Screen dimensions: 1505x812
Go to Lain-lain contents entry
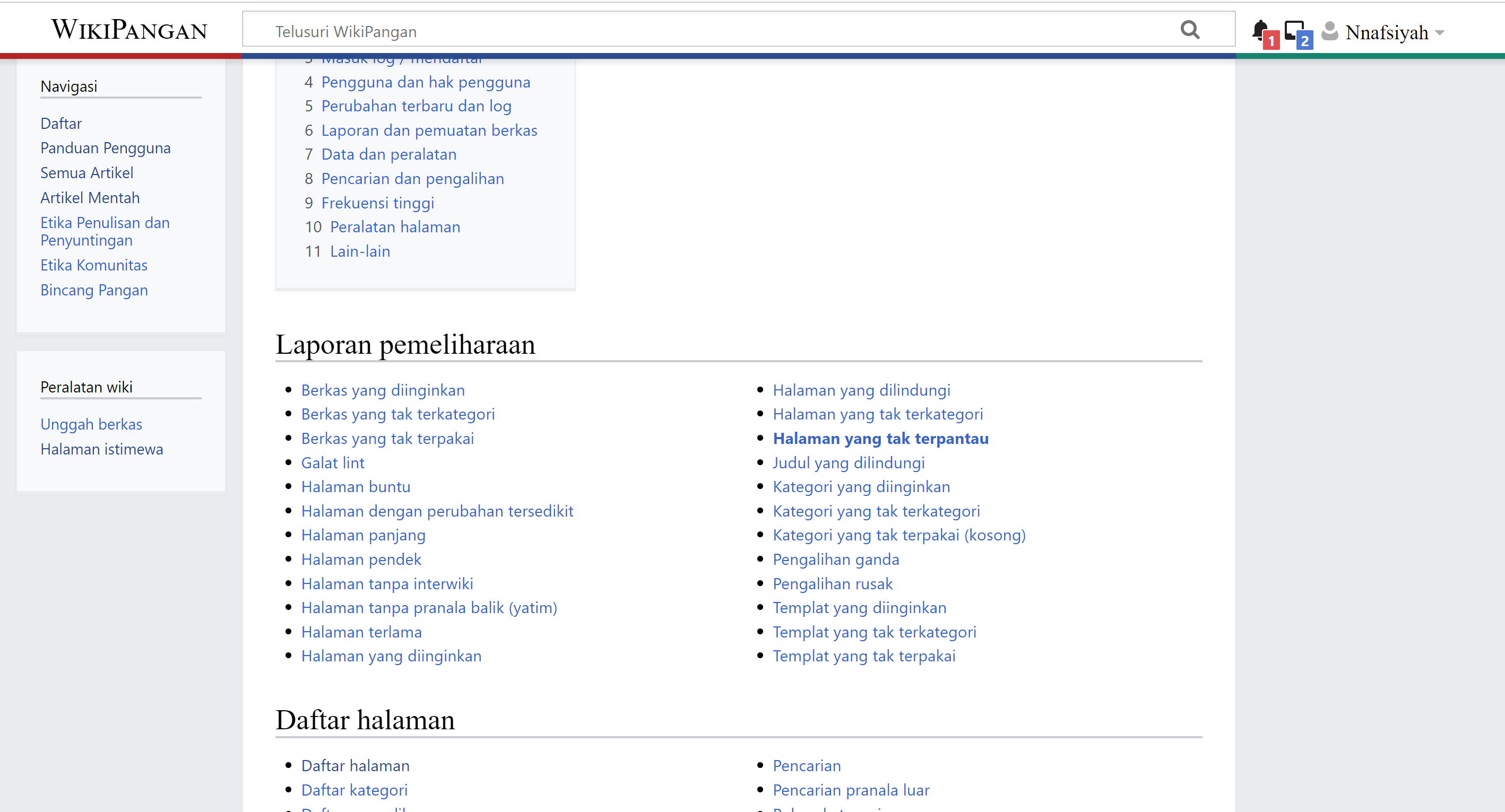[x=360, y=251]
